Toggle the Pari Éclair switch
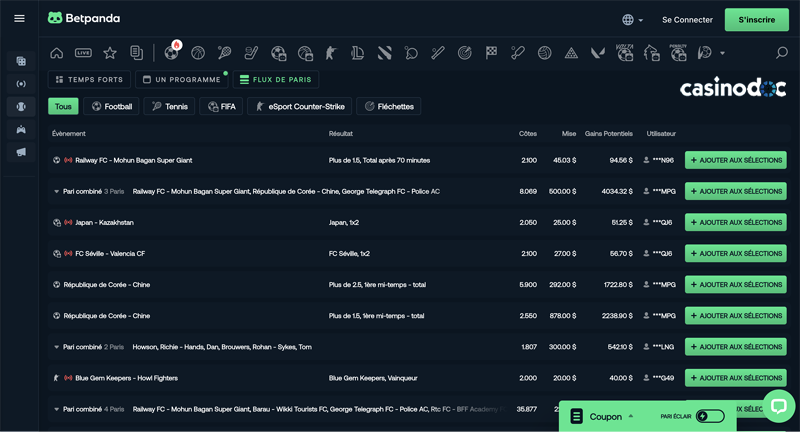The width and height of the screenshot is (800, 432). coord(710,416)
